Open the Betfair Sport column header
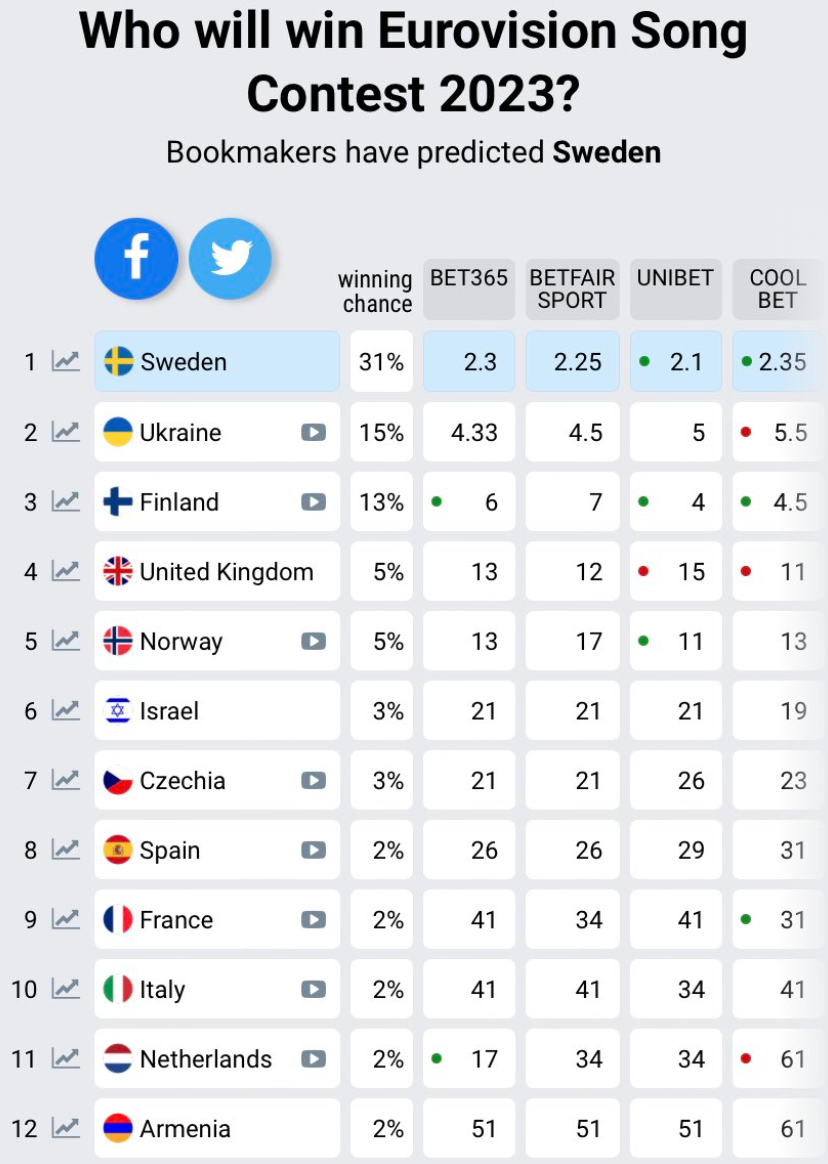The height and width of the screenshot is (1164, 828). coord(572,289)
